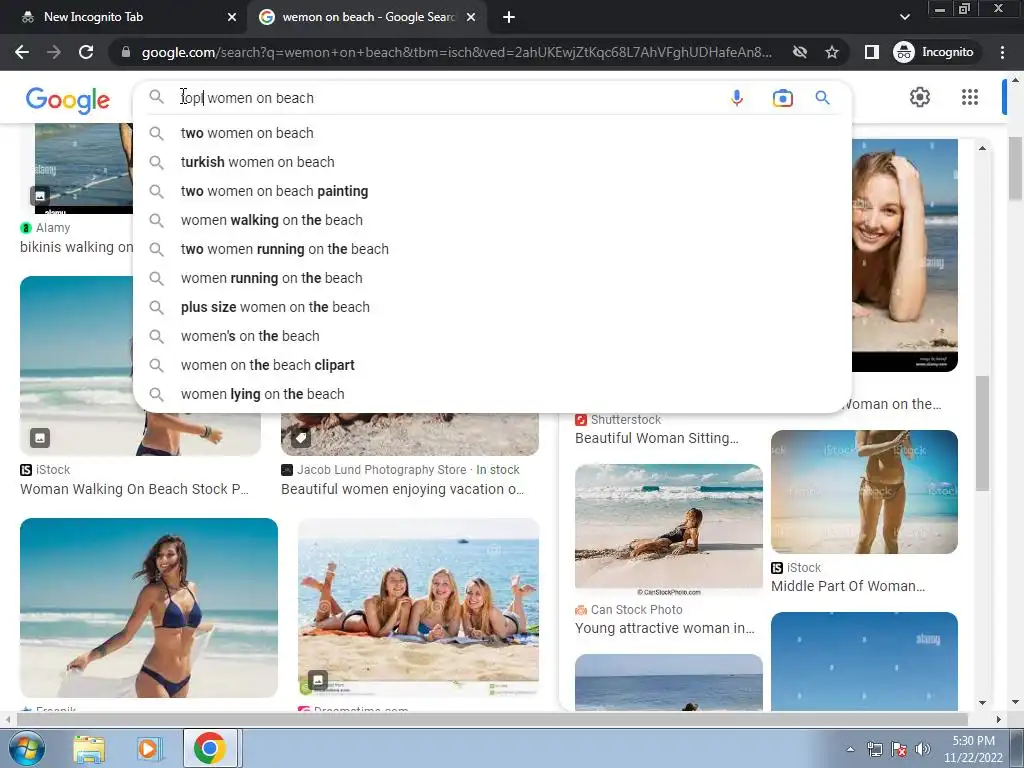
Task: Close the New Incognito Tab
Action: tap(232, 18)
